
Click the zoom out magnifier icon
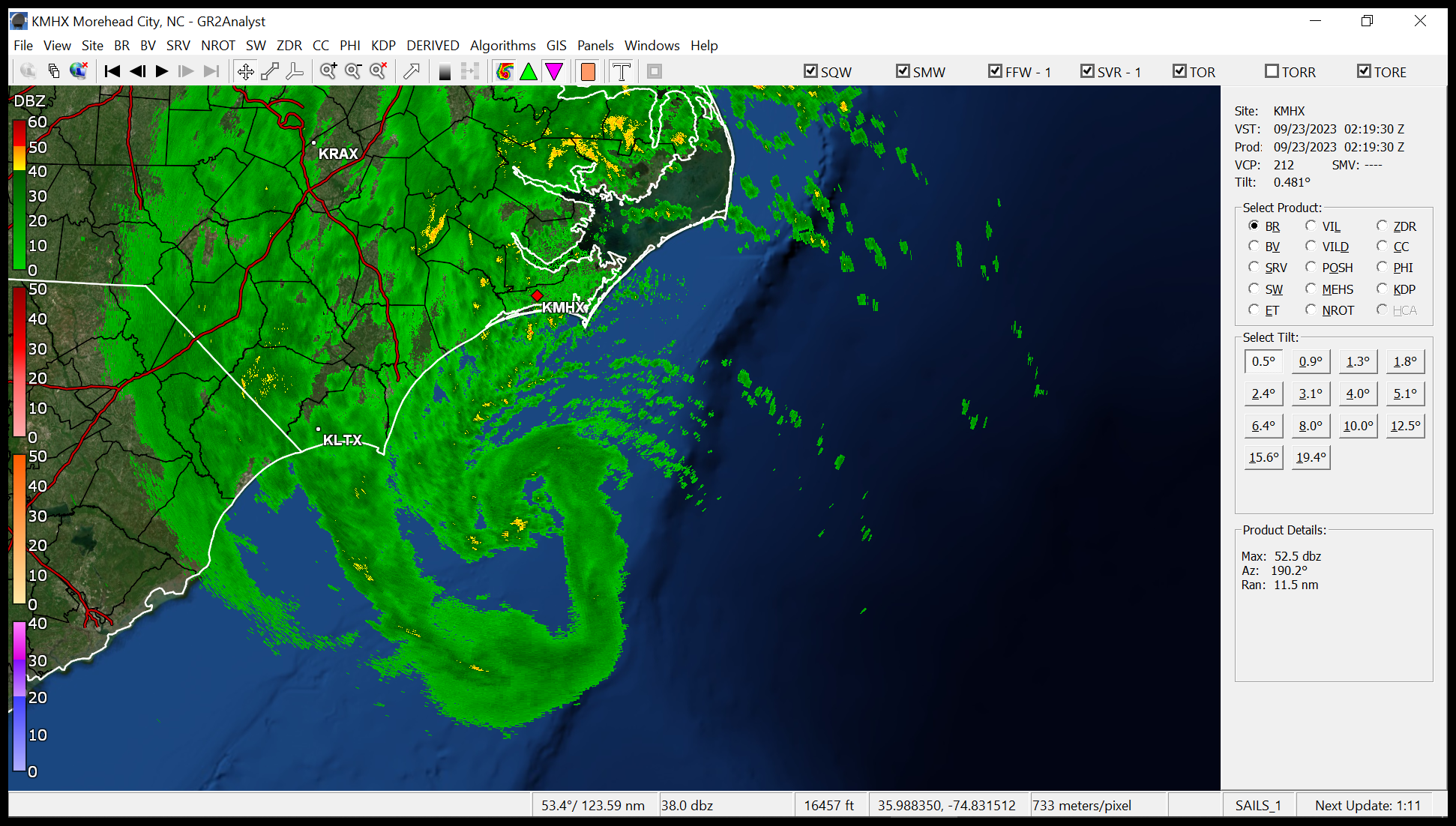coord(353,71)
